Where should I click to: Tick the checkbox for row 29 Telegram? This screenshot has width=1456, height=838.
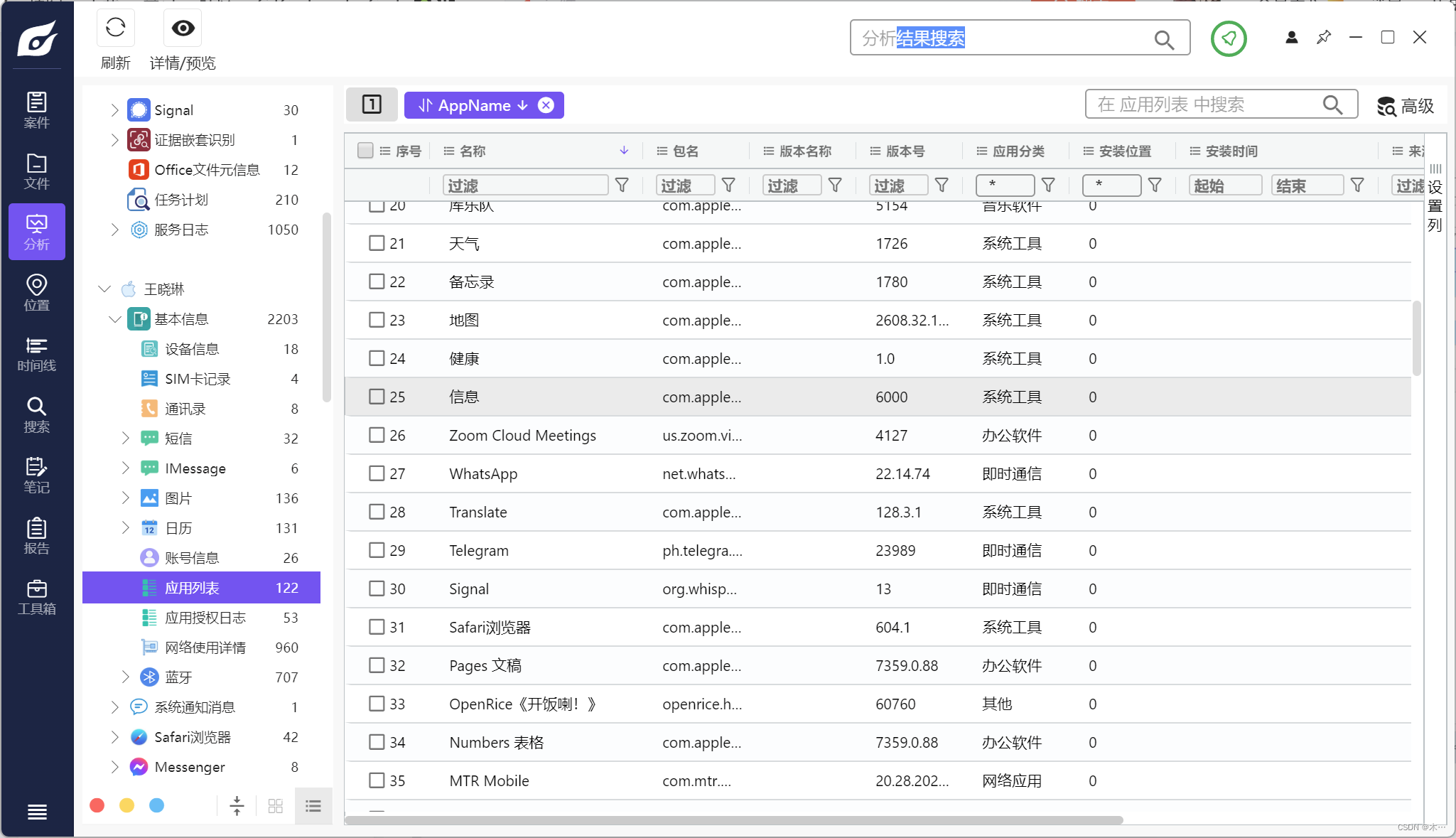click(377, 550)
